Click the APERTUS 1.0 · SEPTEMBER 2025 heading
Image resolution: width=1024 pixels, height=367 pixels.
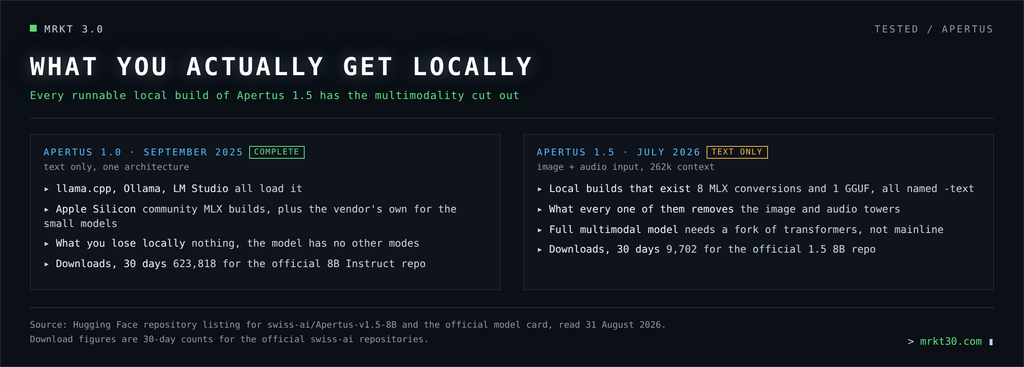pos(143,152)
